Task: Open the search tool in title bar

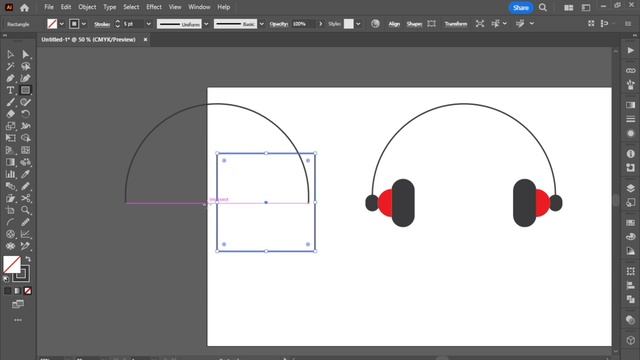Action: pos(542,7)
